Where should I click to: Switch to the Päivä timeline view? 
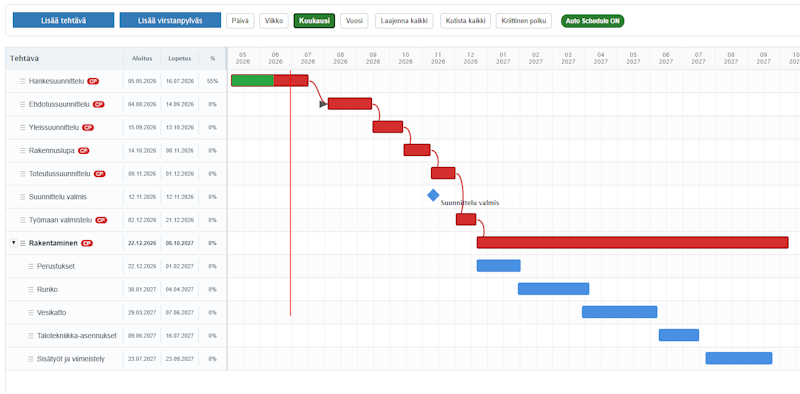click(240, 21)
